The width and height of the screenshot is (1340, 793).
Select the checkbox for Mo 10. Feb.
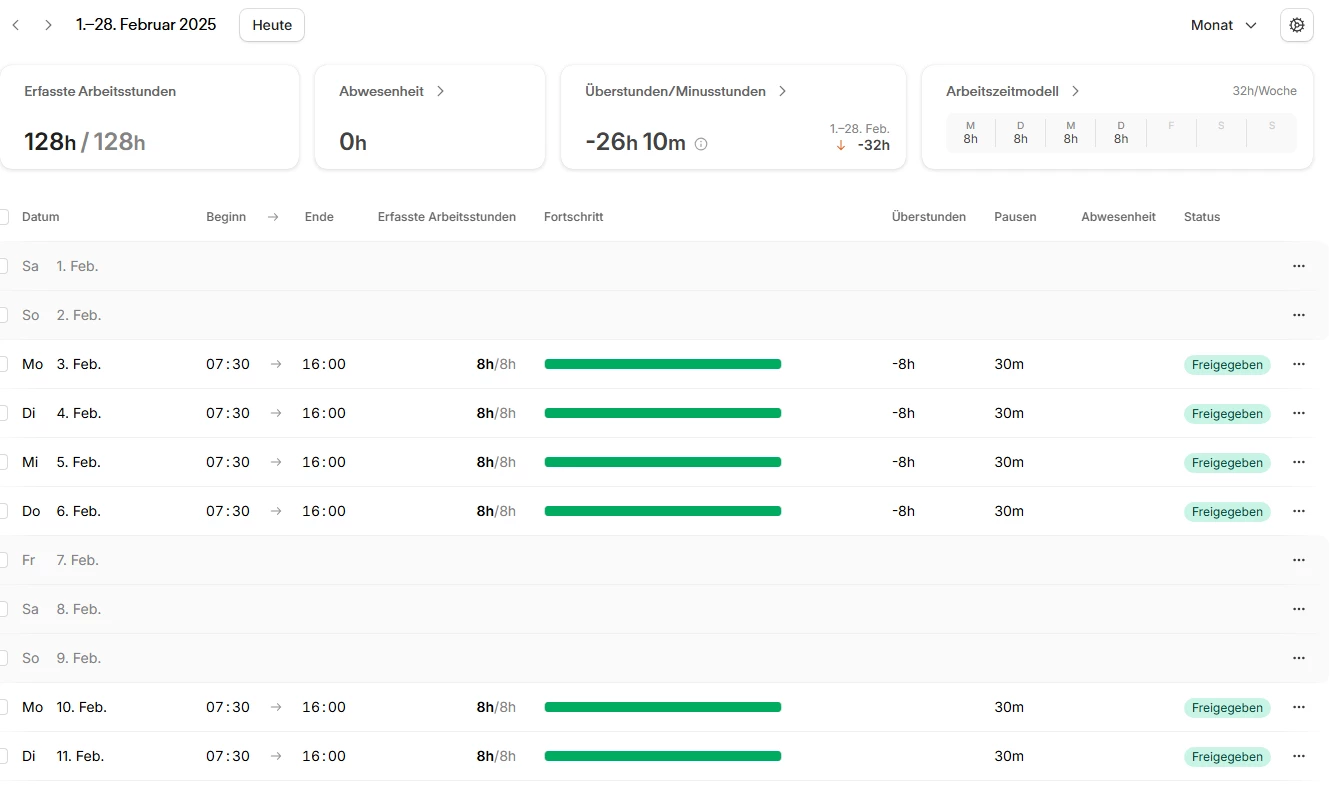(x=3, y=707)
